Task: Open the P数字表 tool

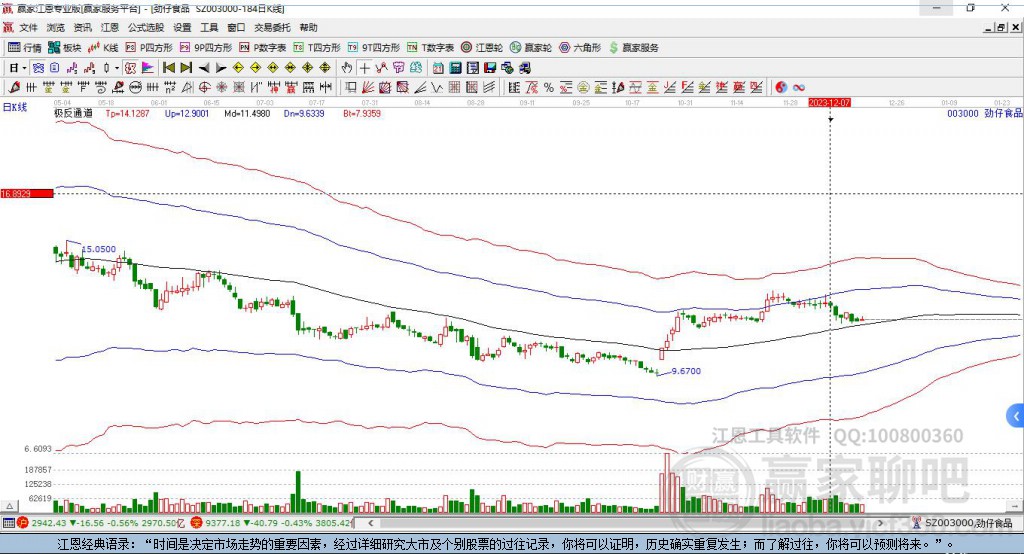Action: pyautogui.click(x=263, y=48)
